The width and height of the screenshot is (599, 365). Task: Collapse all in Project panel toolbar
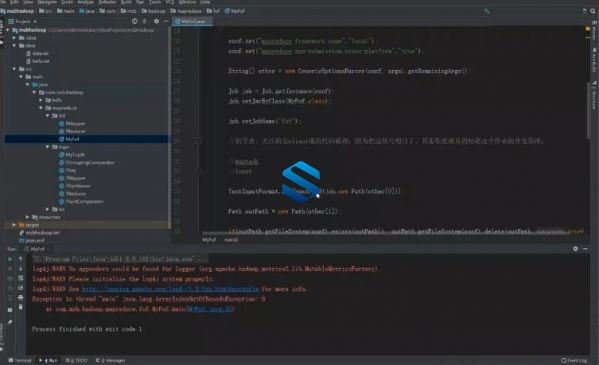[x=144, y=21]
